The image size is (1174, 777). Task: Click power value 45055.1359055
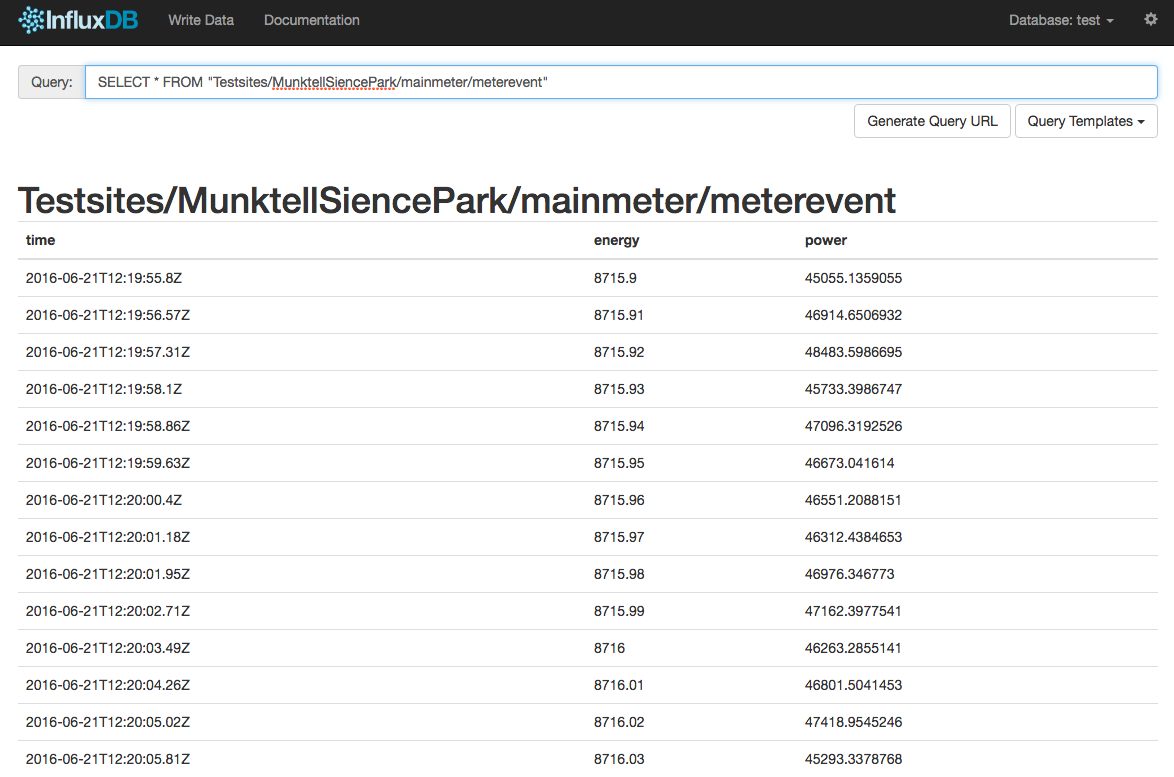854,278
